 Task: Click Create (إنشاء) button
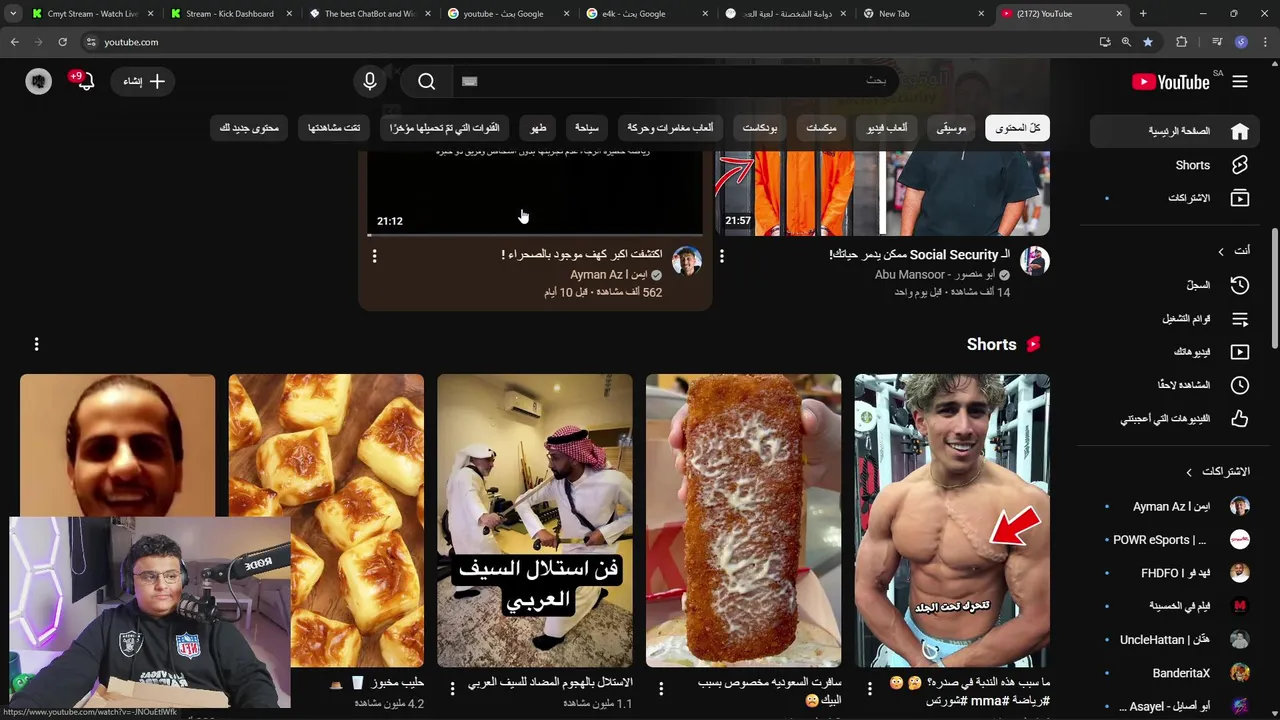[x=144, y=82]
